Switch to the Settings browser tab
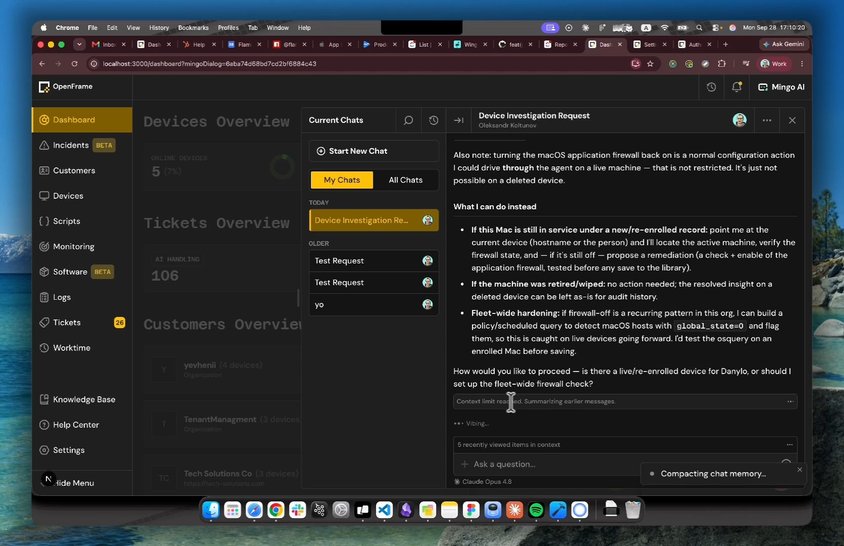844x546 pixels. coord(650,44)
